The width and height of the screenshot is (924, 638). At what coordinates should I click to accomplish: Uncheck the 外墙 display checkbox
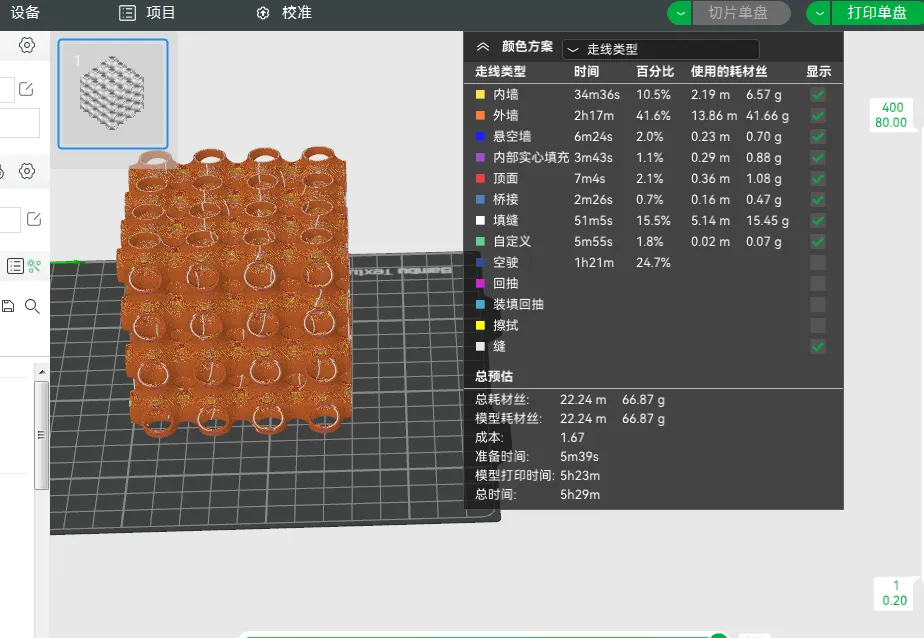817,115
